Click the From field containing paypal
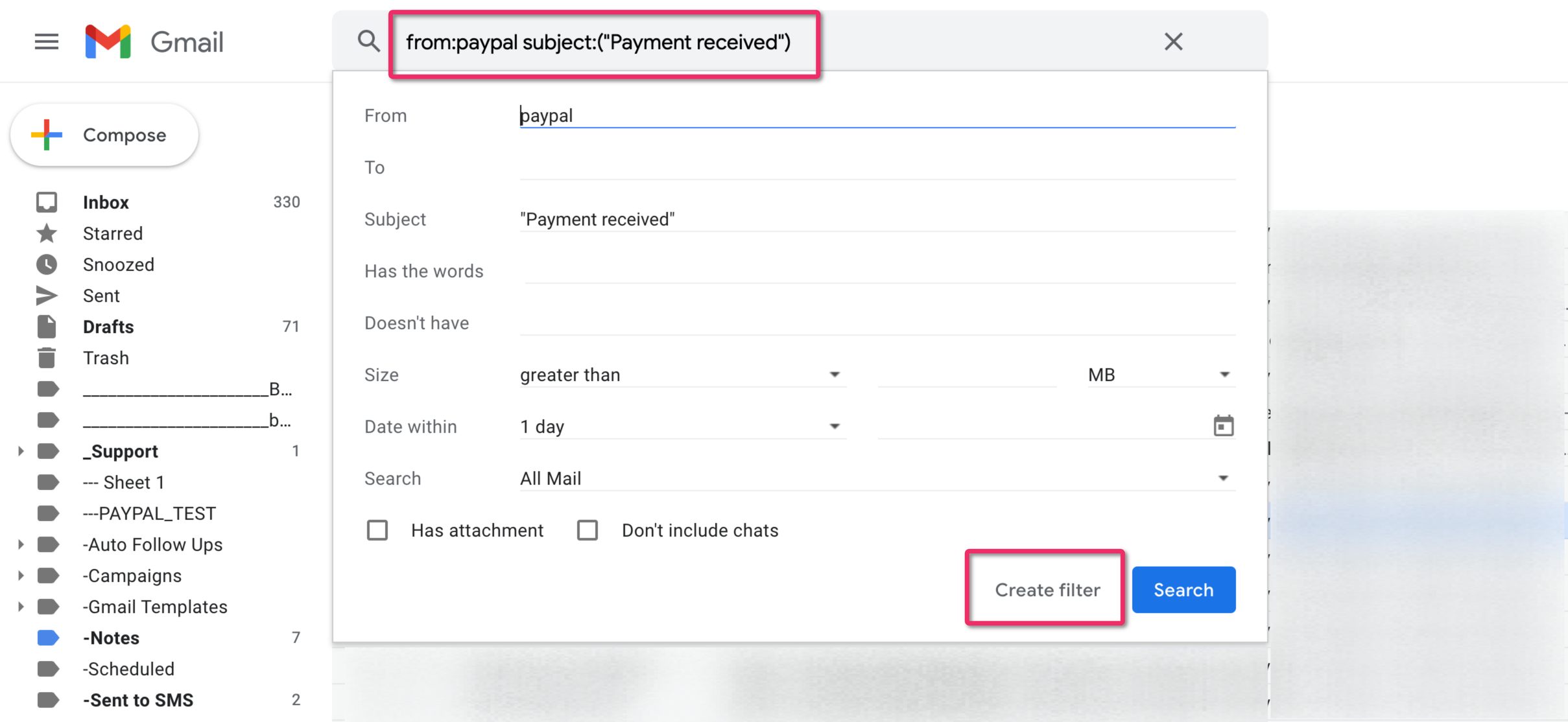 (x=877, y=115)
